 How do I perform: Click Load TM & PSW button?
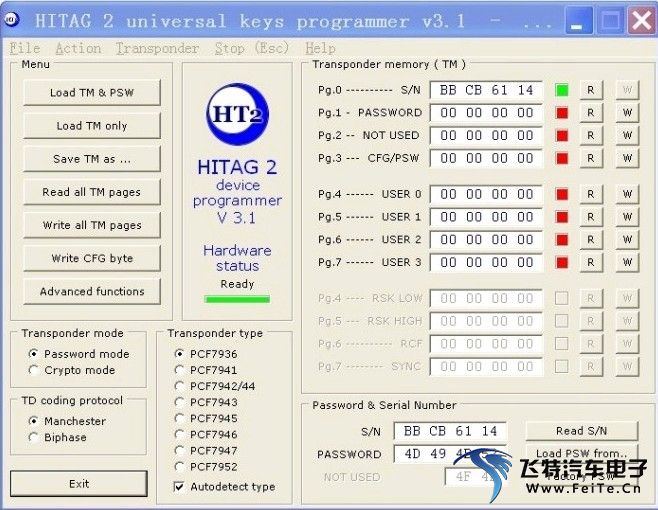click(x=92, y=92)
